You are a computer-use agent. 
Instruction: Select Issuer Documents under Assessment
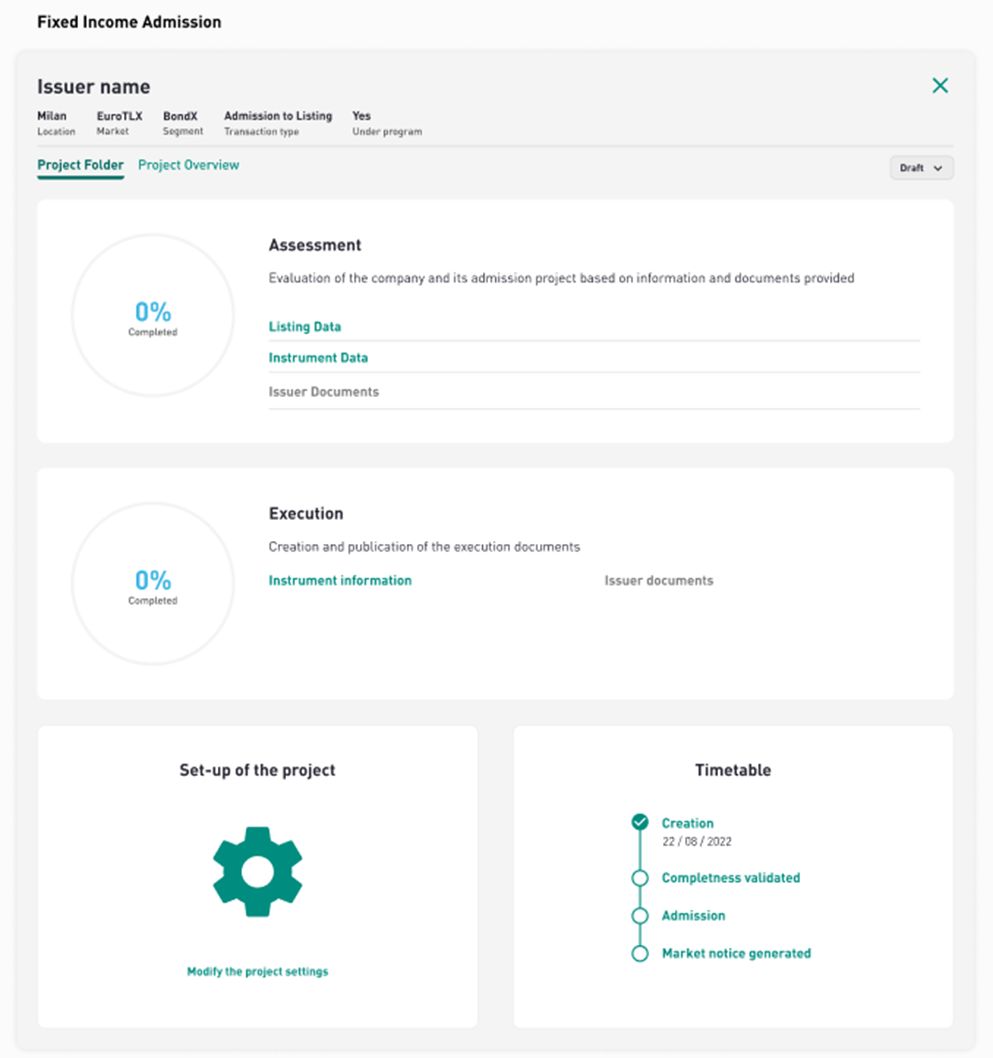(x=324, y=392)
